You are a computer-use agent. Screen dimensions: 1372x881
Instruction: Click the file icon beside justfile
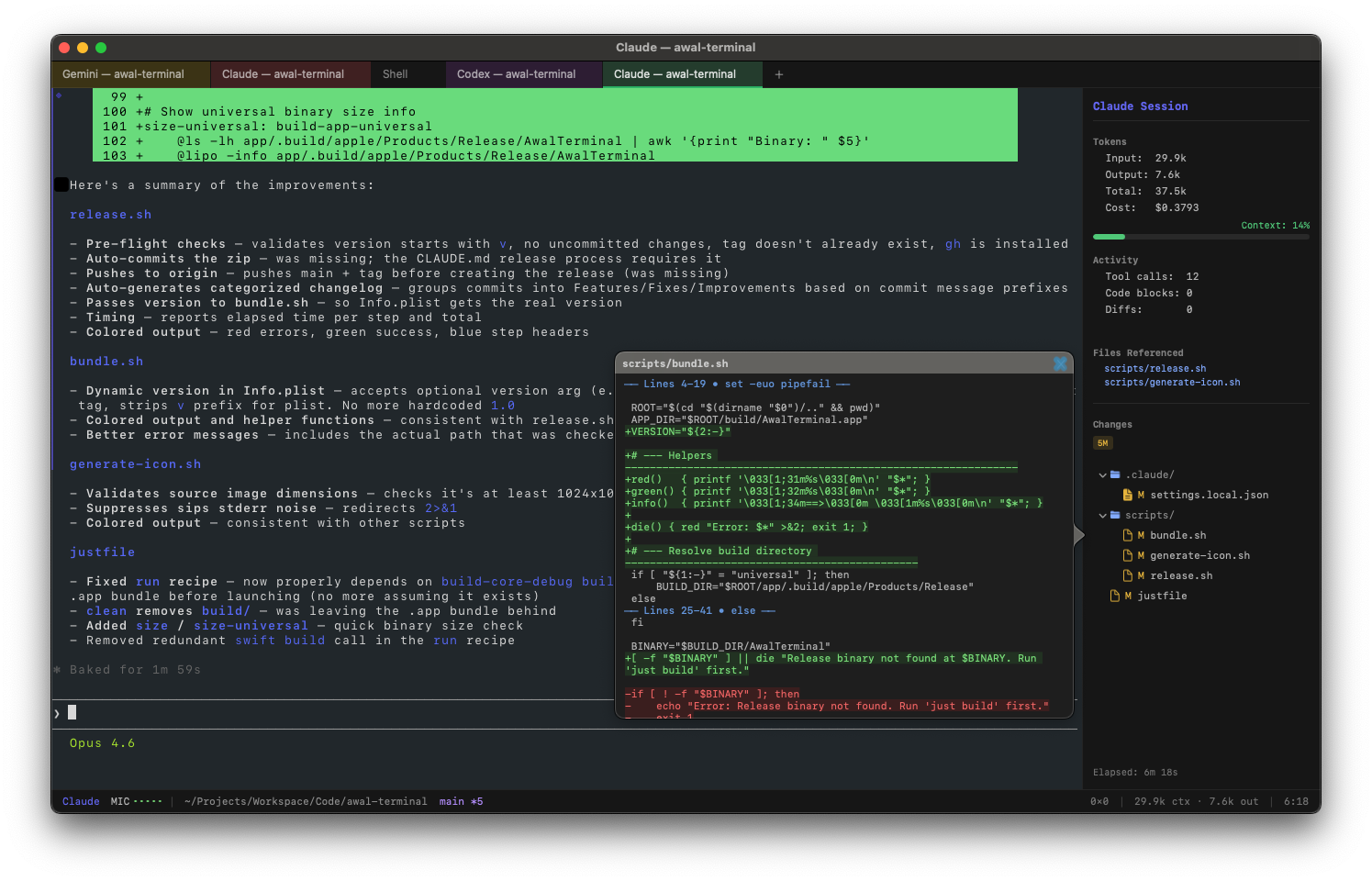[1115, 596]
